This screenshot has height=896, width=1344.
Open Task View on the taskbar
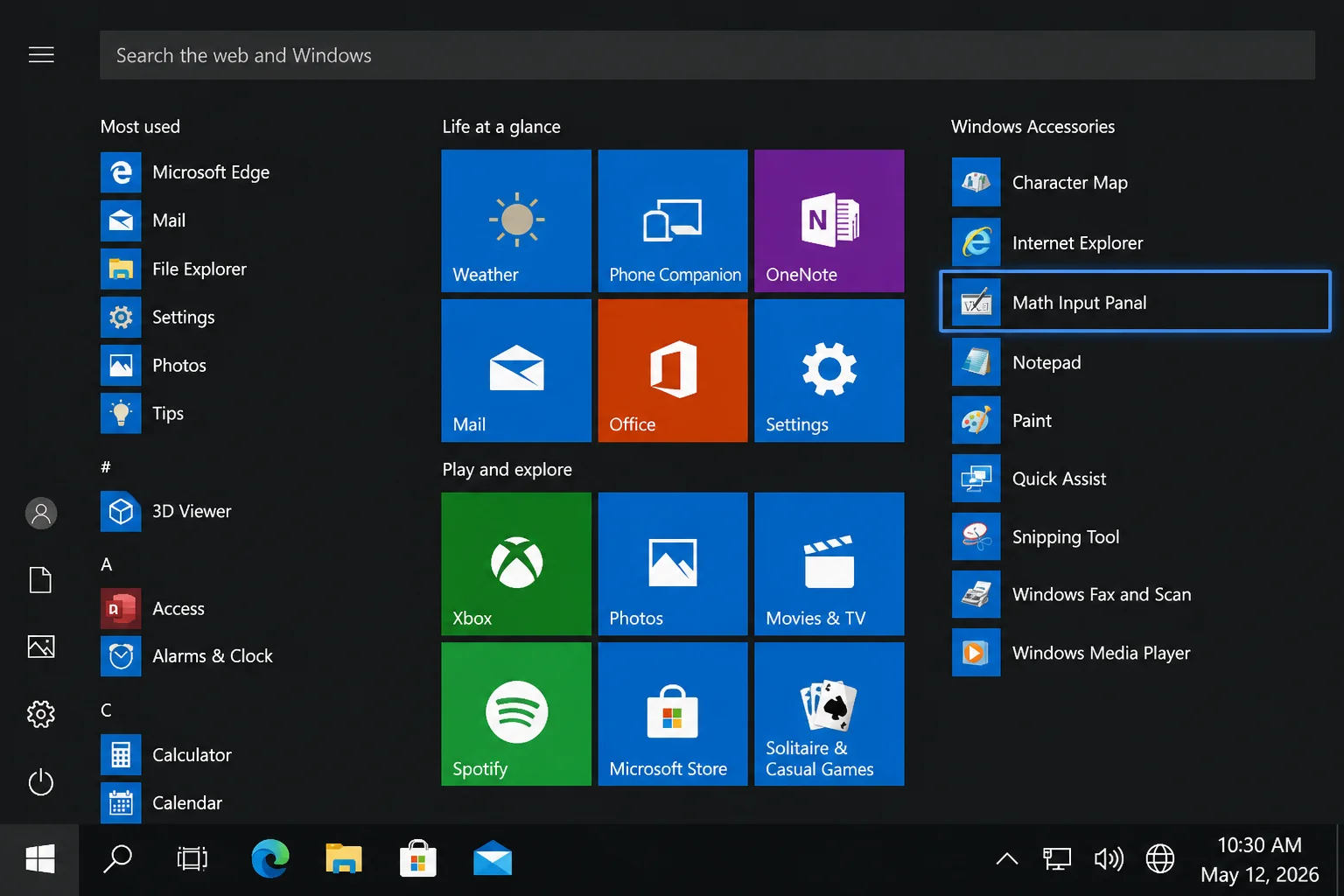192,859
